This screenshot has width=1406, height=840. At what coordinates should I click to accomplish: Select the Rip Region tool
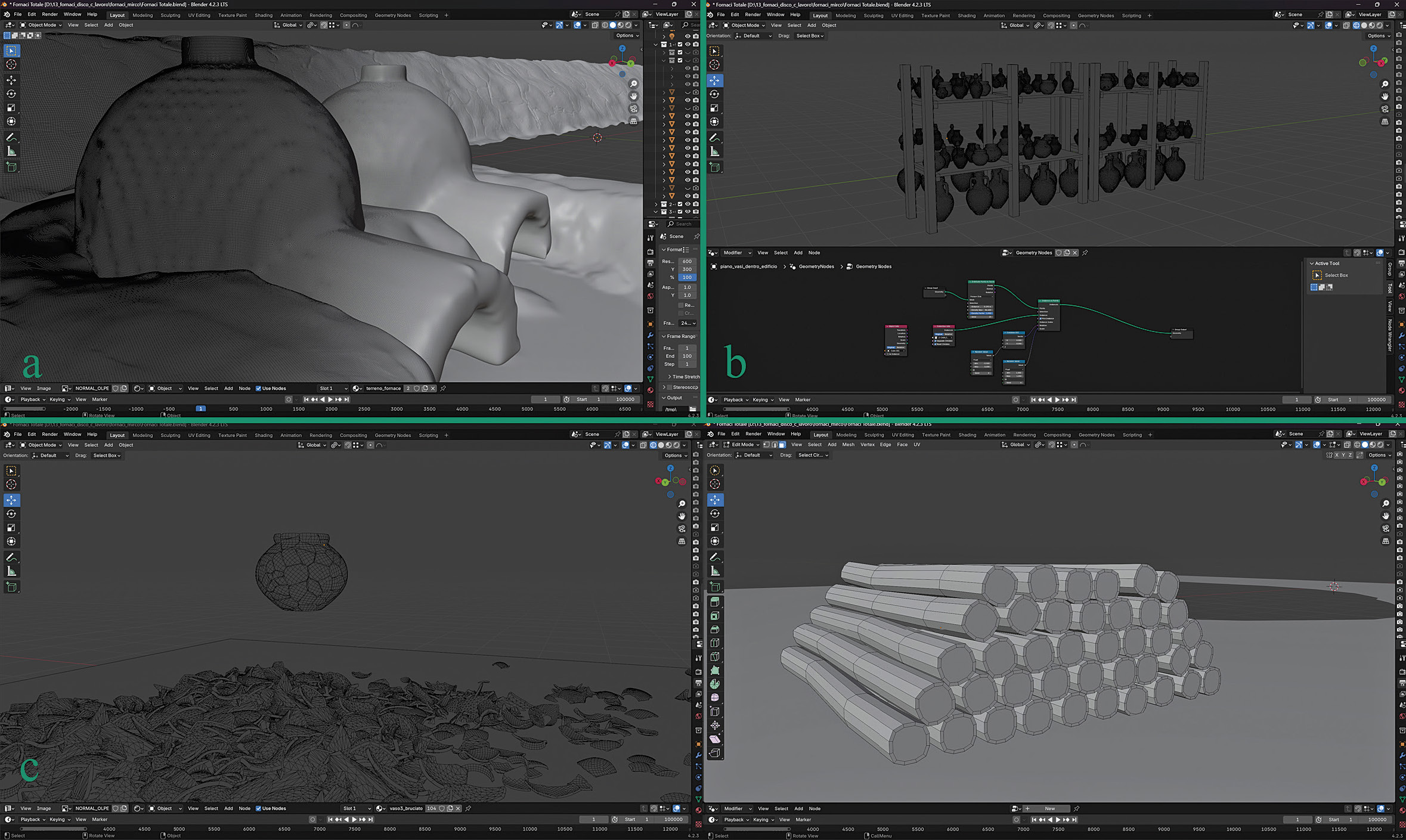(714, 752)
